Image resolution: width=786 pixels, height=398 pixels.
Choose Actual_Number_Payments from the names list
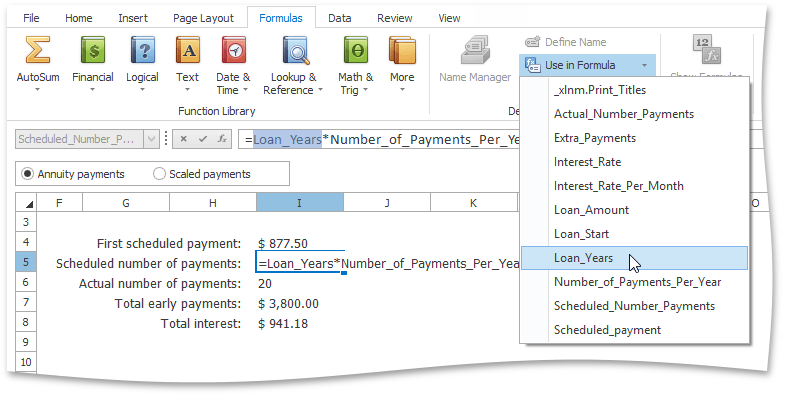click(635, 114)
